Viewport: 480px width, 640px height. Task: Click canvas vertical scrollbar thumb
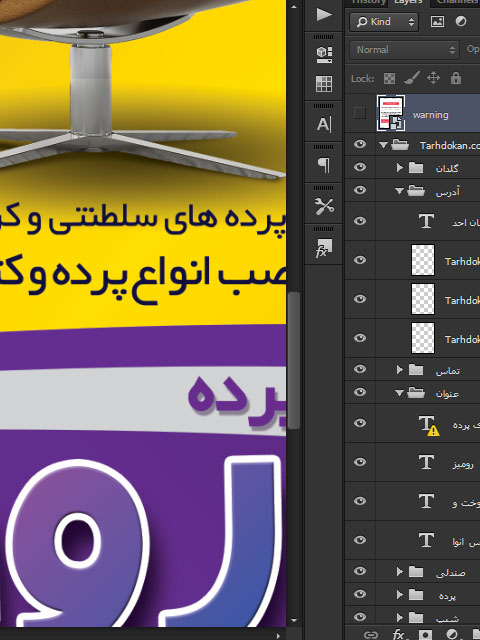[293, 360]
